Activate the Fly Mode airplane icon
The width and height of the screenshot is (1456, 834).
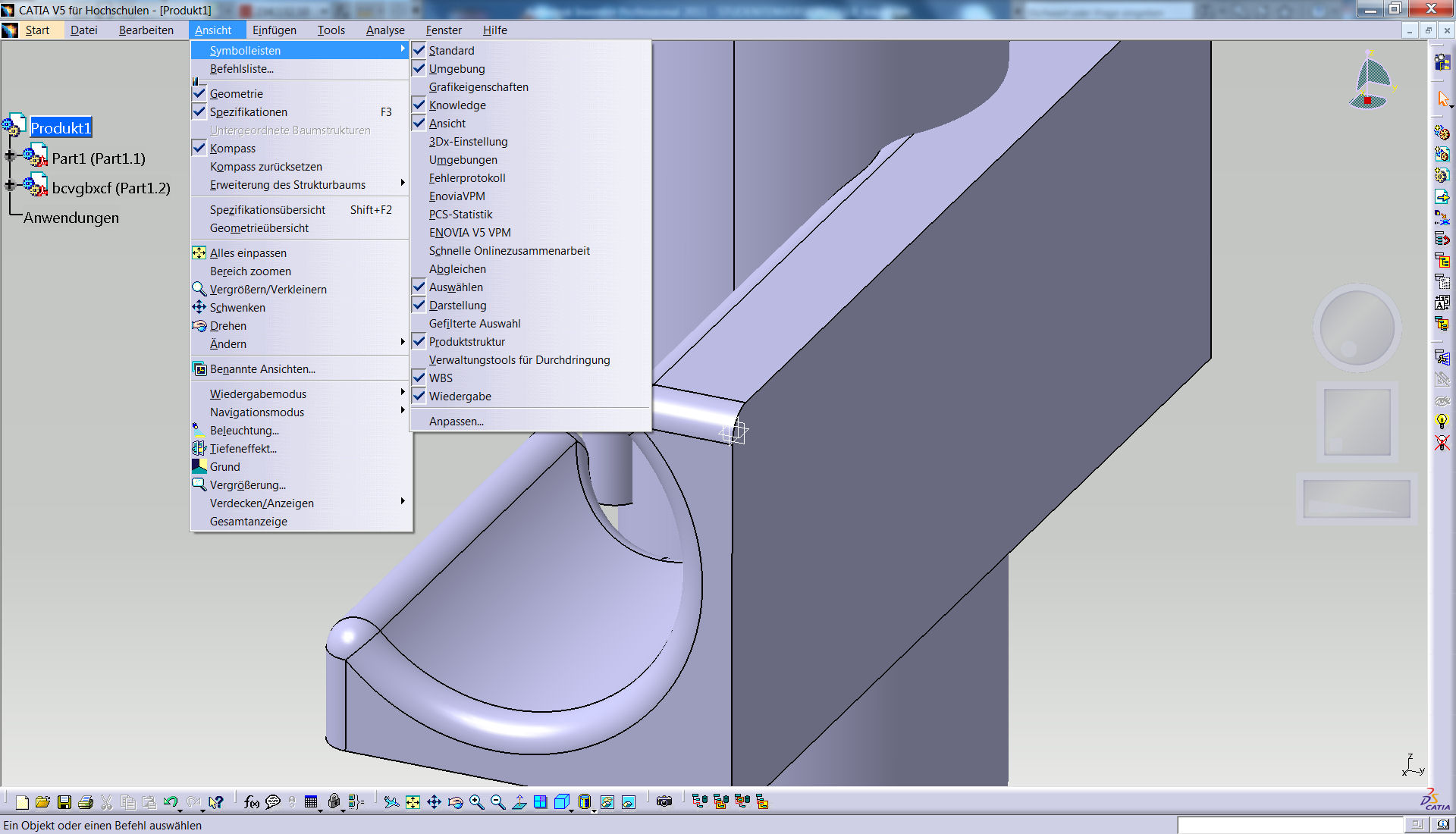click(x=391, y=802)
